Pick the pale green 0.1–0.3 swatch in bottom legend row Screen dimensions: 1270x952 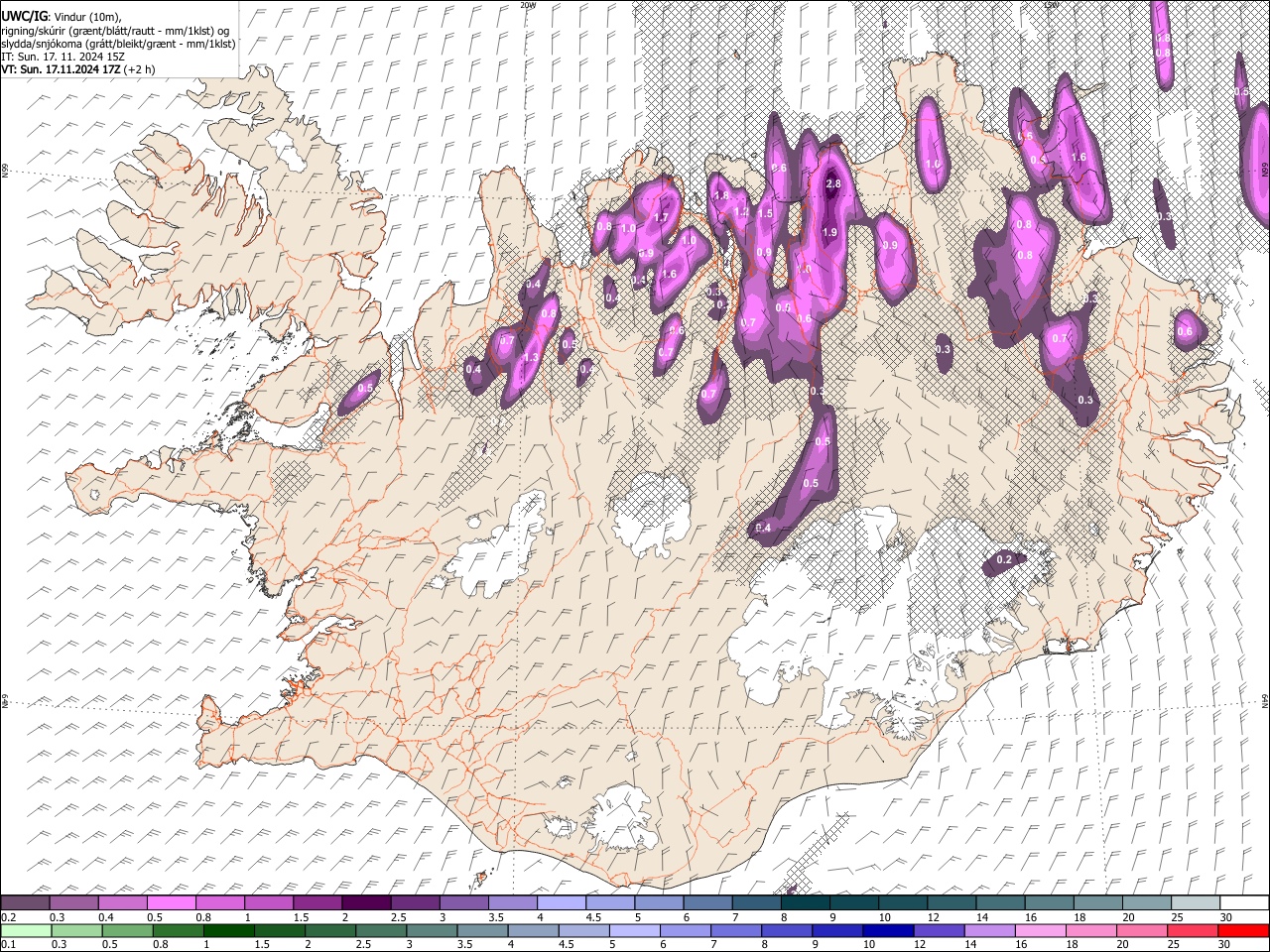coord(25,930)
